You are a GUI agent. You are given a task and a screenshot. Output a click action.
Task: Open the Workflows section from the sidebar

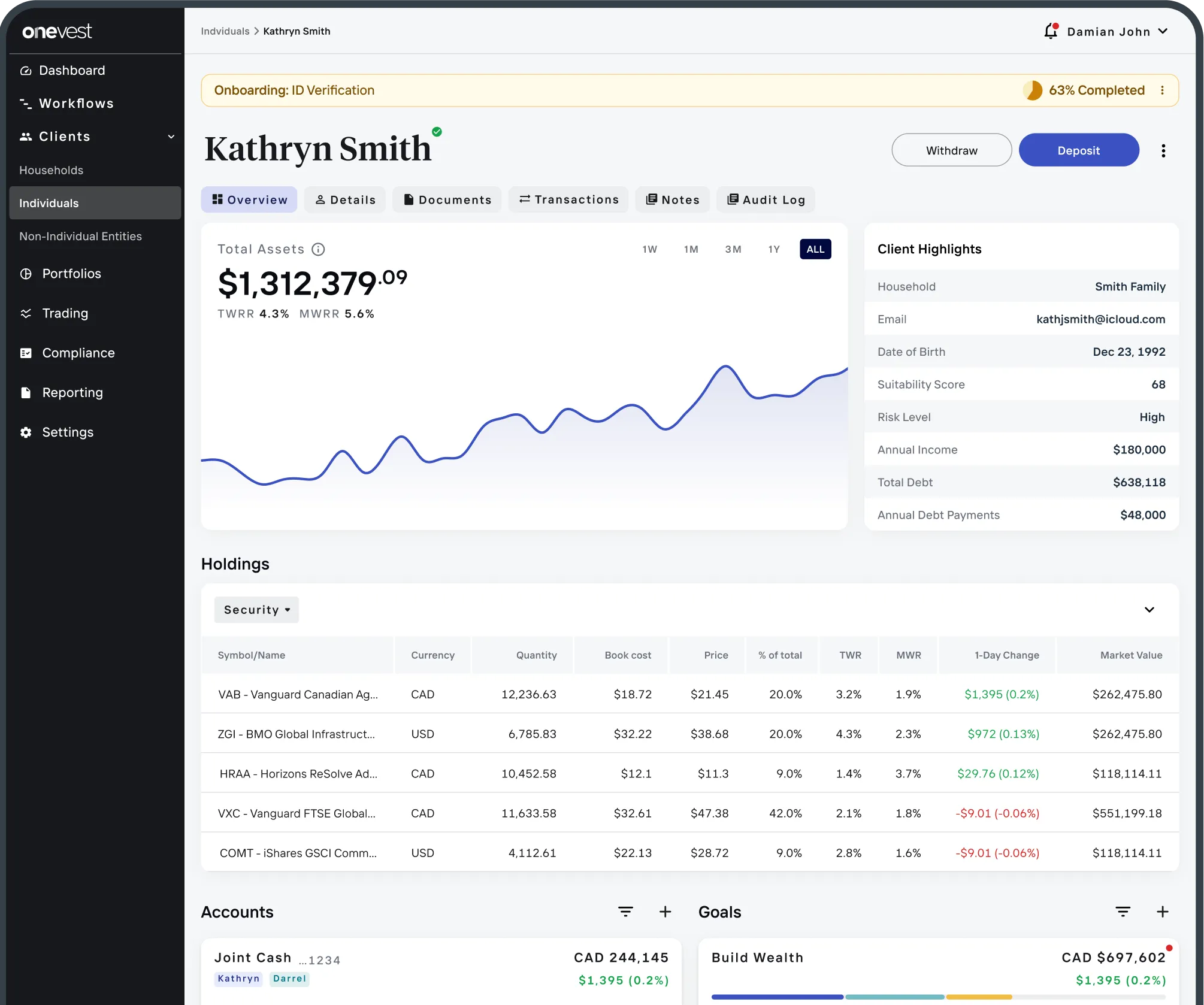76,103
